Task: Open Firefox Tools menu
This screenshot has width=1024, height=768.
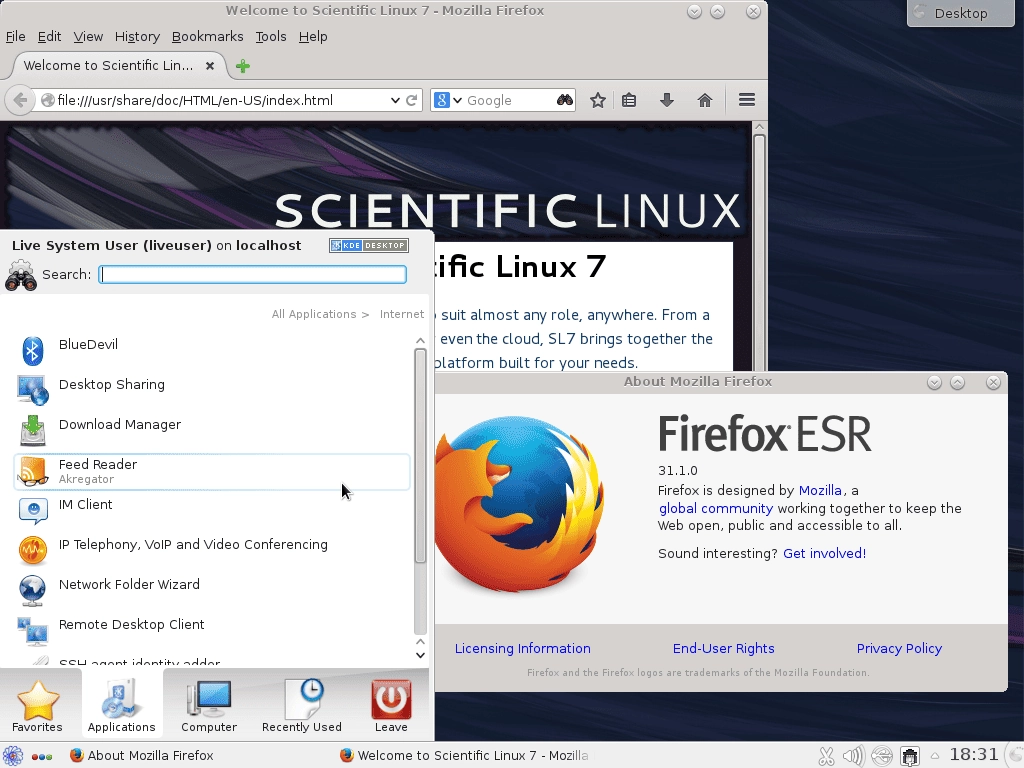Action: click(x=271, y=37)
